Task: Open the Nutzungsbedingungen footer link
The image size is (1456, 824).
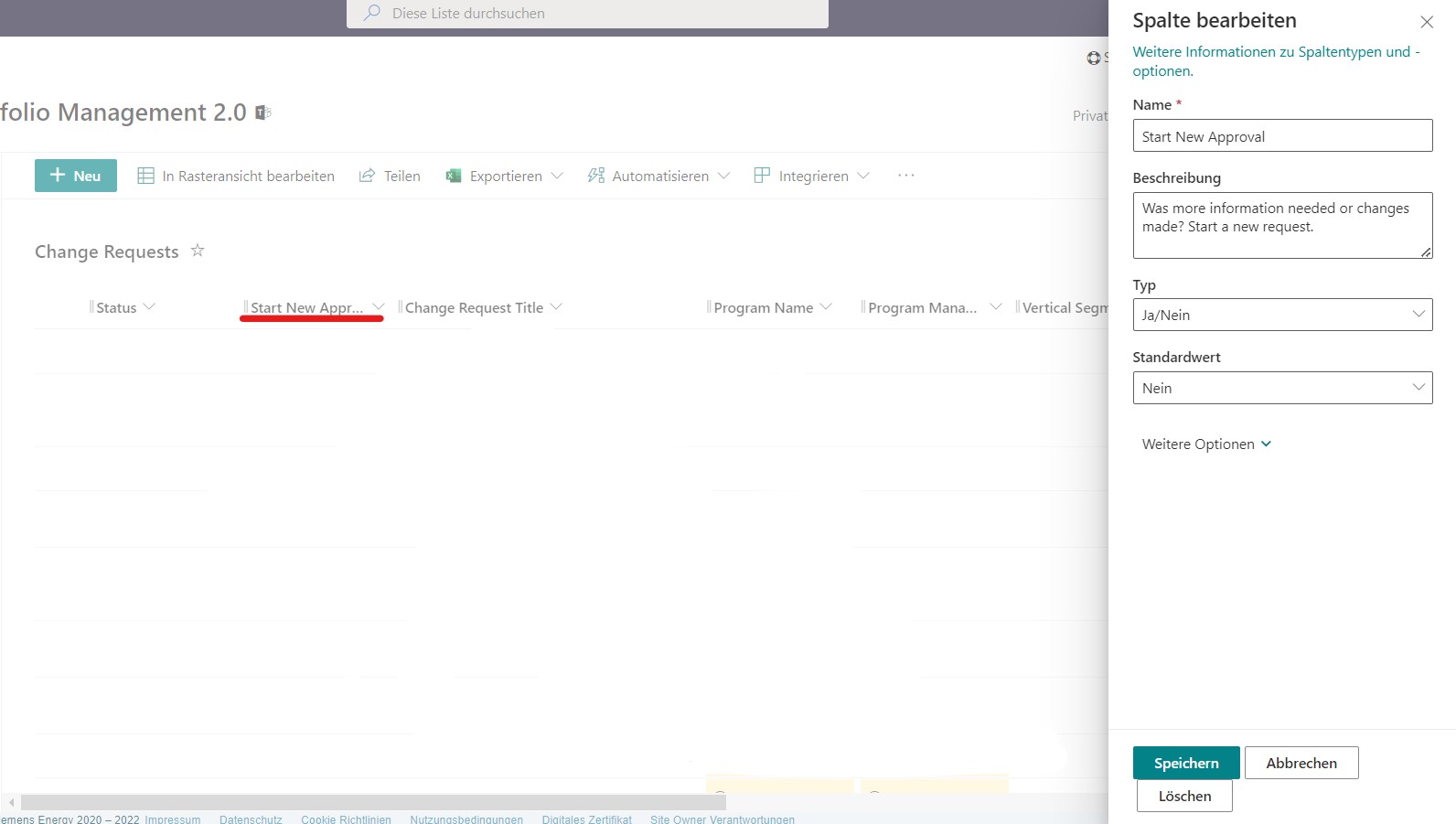Action: tap(466, 819)
